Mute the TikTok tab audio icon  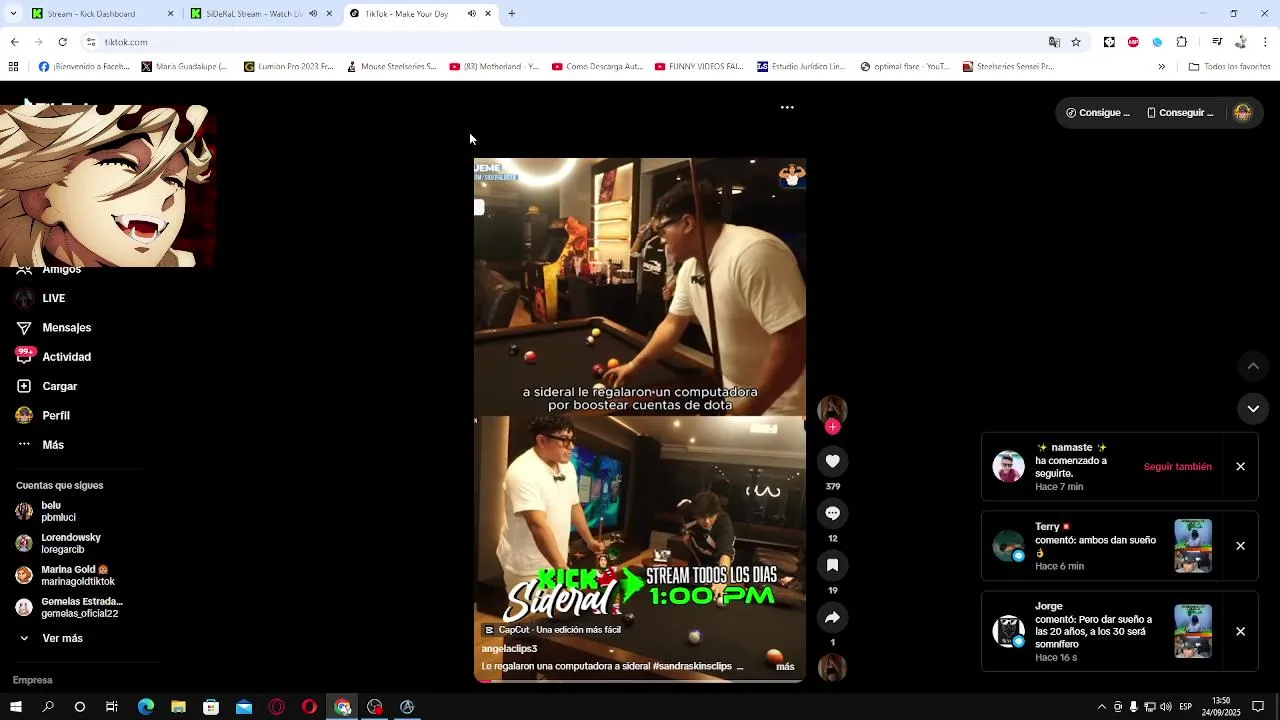tap(471, 14)
